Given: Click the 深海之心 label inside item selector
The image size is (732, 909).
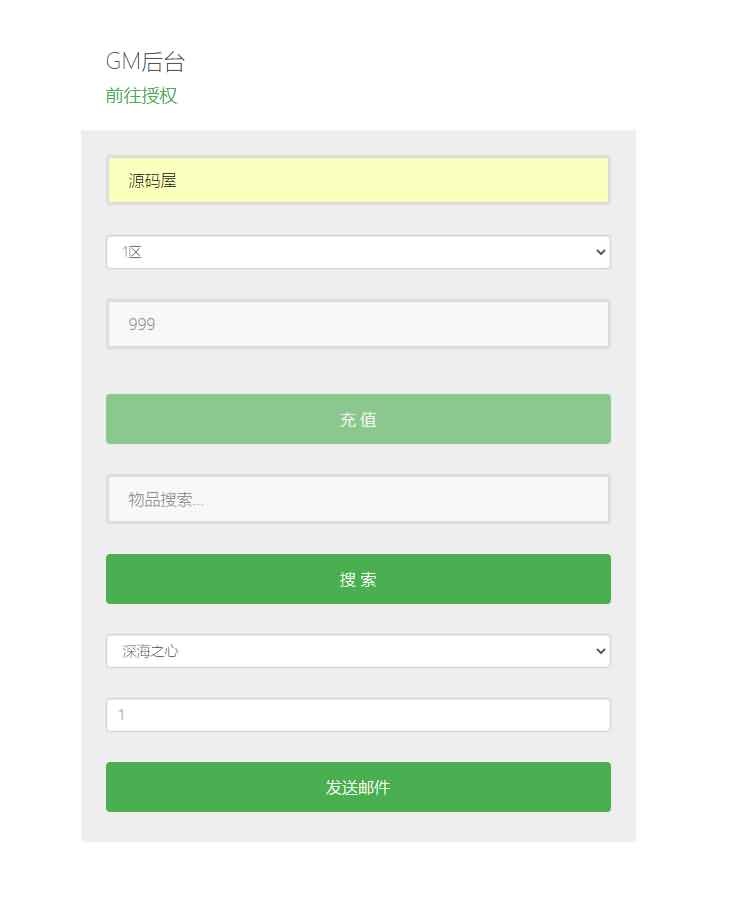Looking at the screenshot, I should tap(150, 652).
